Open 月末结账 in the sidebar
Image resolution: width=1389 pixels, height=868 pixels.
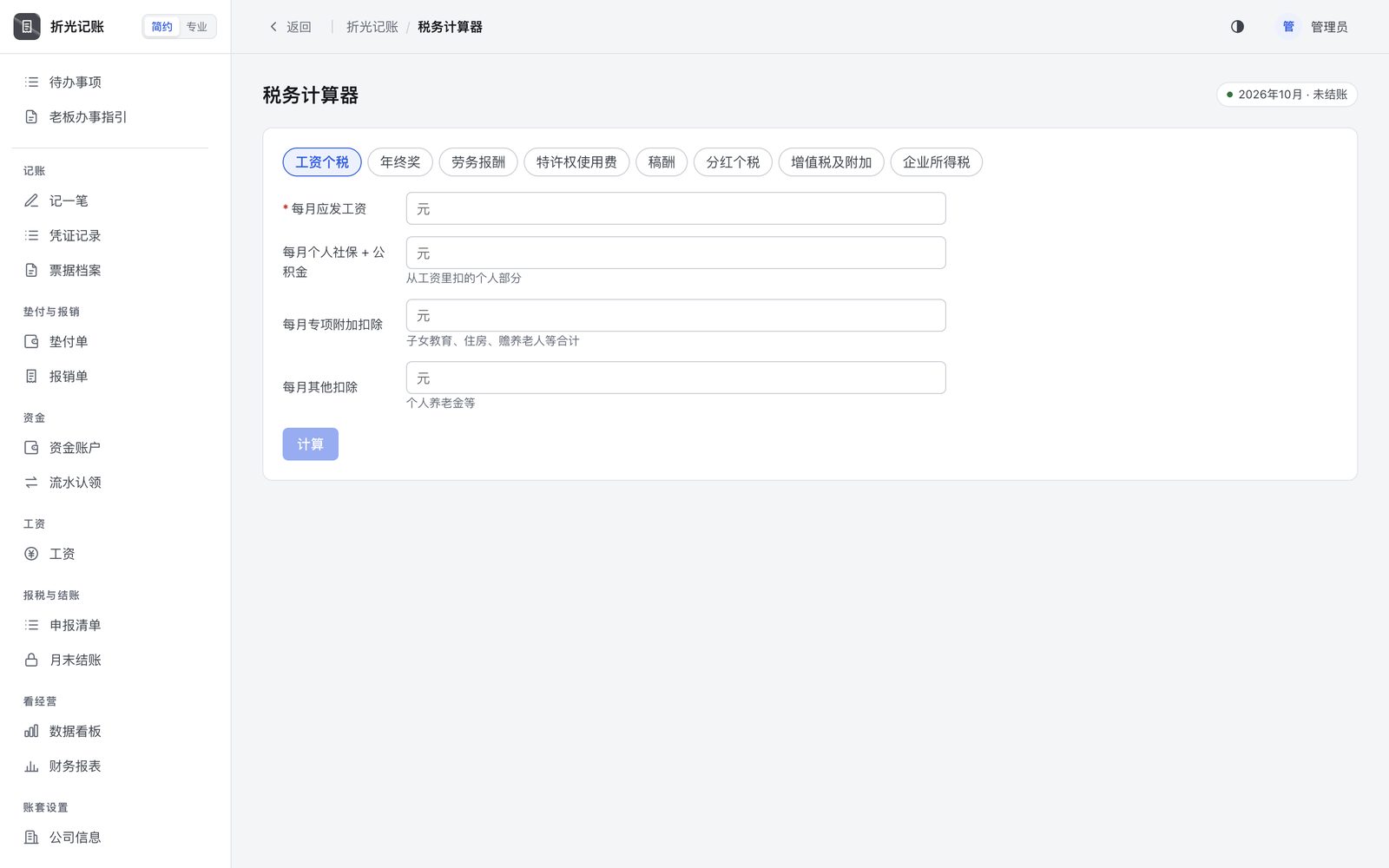coord(110,660)
